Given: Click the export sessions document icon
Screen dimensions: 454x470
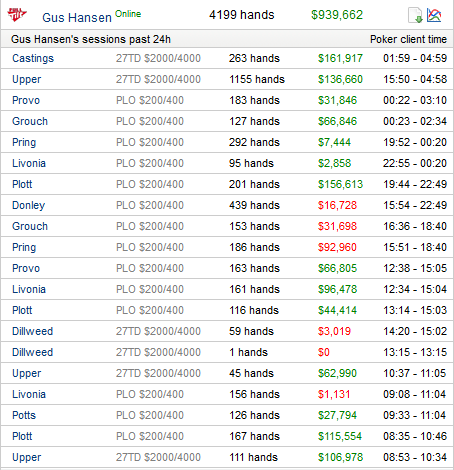Looking at the screenshot, I should point(415,15).
